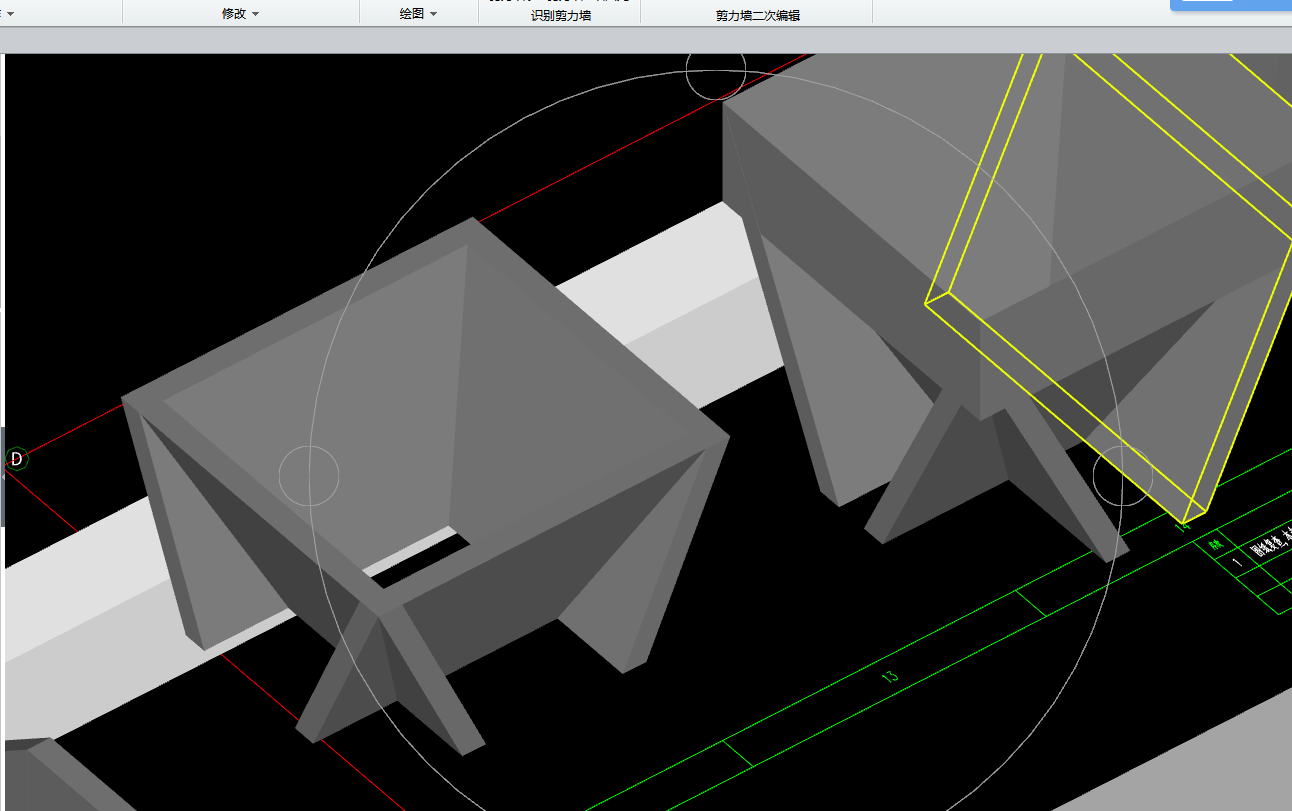
Task: Expand the collapsed left side panel handle
Action: [x=3, y=477]
